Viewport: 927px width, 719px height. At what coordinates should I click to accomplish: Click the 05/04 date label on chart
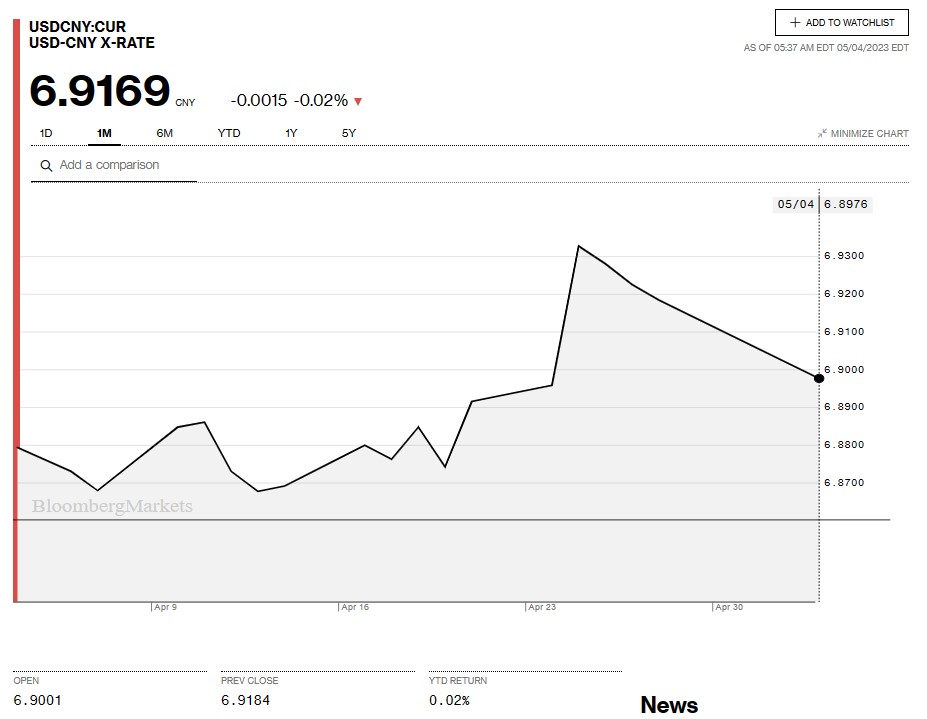click(x=795, y=204)
